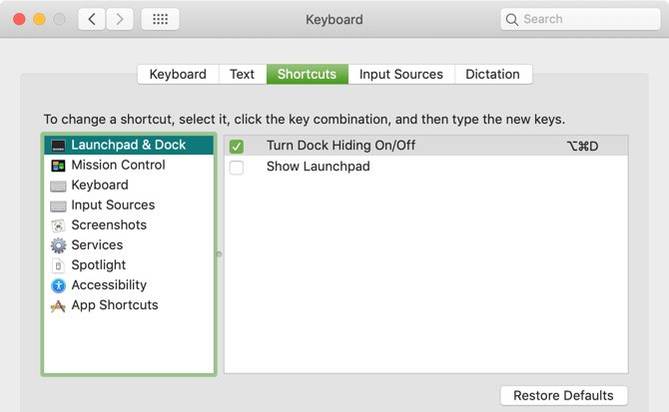Select the Spotlight category icon

click(x=58, y=265)
